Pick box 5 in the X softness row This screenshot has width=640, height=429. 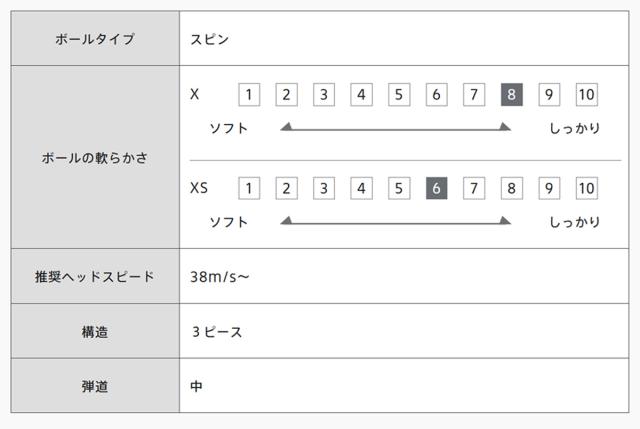click(x=399, y=95)
